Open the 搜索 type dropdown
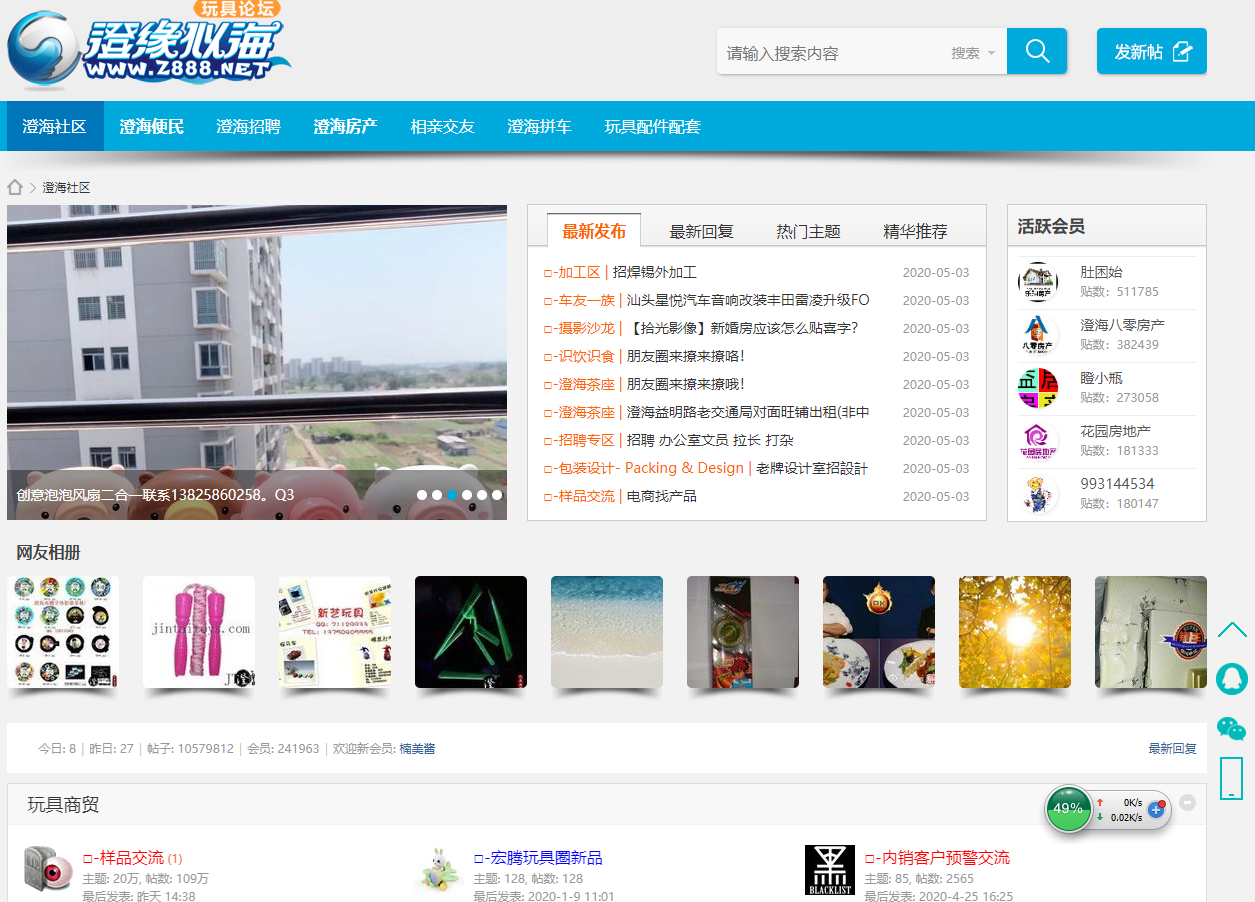The height and width of the screenshot is (902, 1255). (x=972, y=53)
